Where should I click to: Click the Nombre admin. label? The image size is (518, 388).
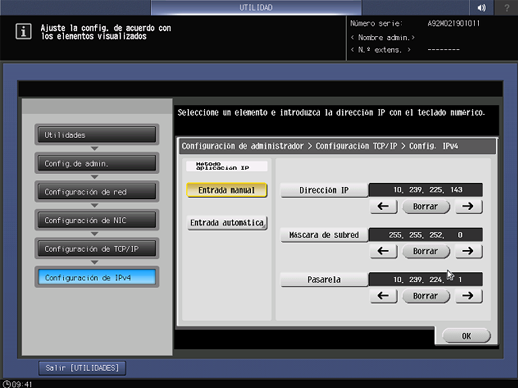pos(383,37)
